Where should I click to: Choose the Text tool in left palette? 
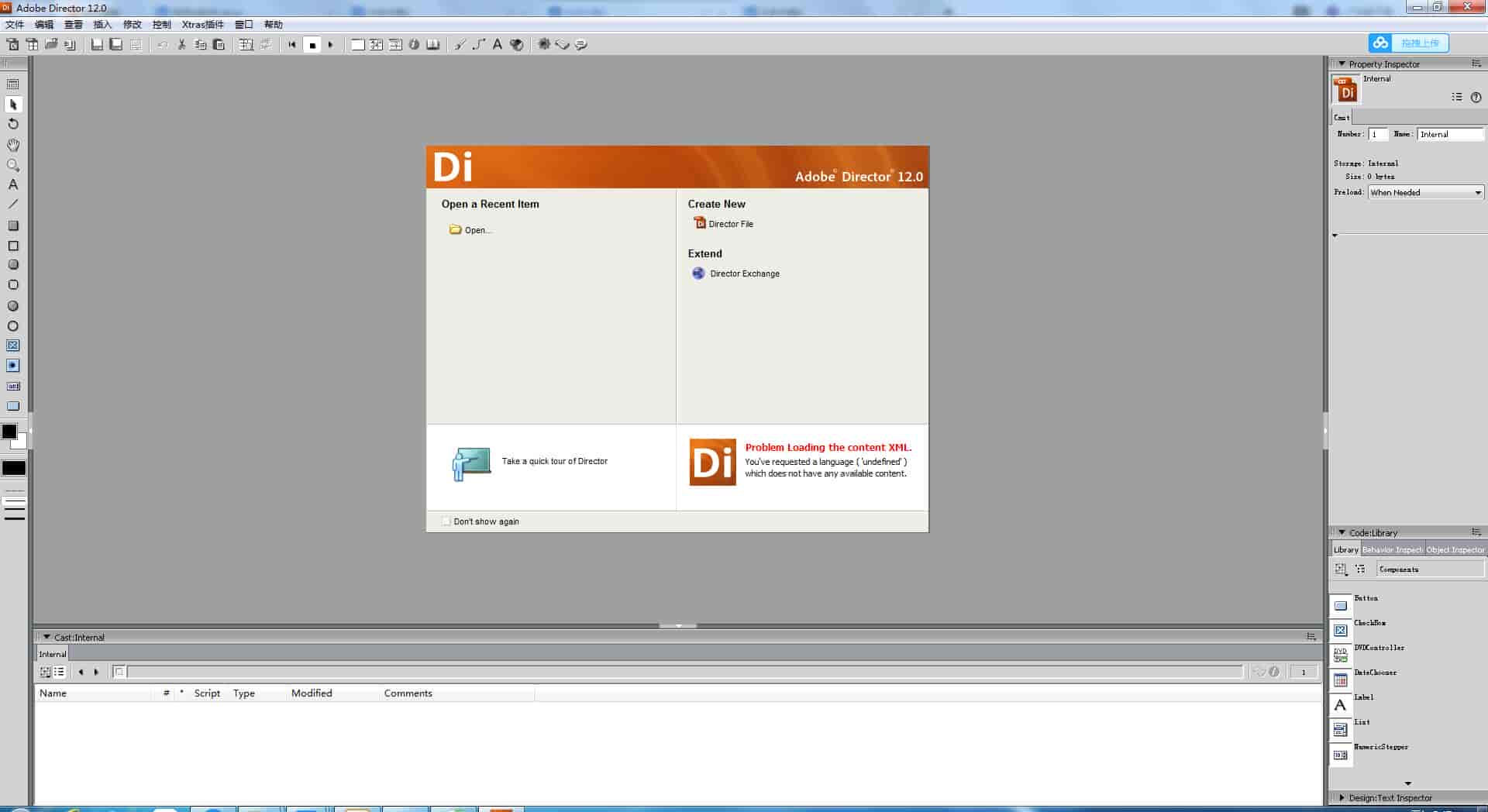pyautogui.click(x=13, y=185)
